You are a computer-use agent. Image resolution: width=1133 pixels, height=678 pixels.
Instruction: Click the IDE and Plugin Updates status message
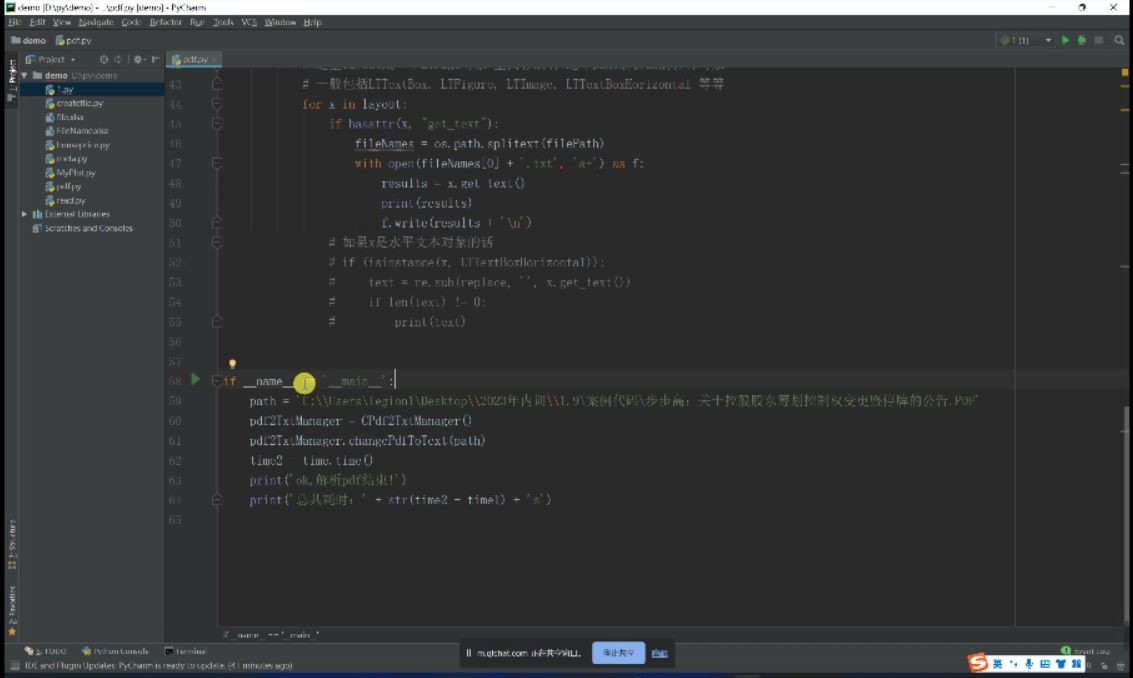[x=158, y=666]
